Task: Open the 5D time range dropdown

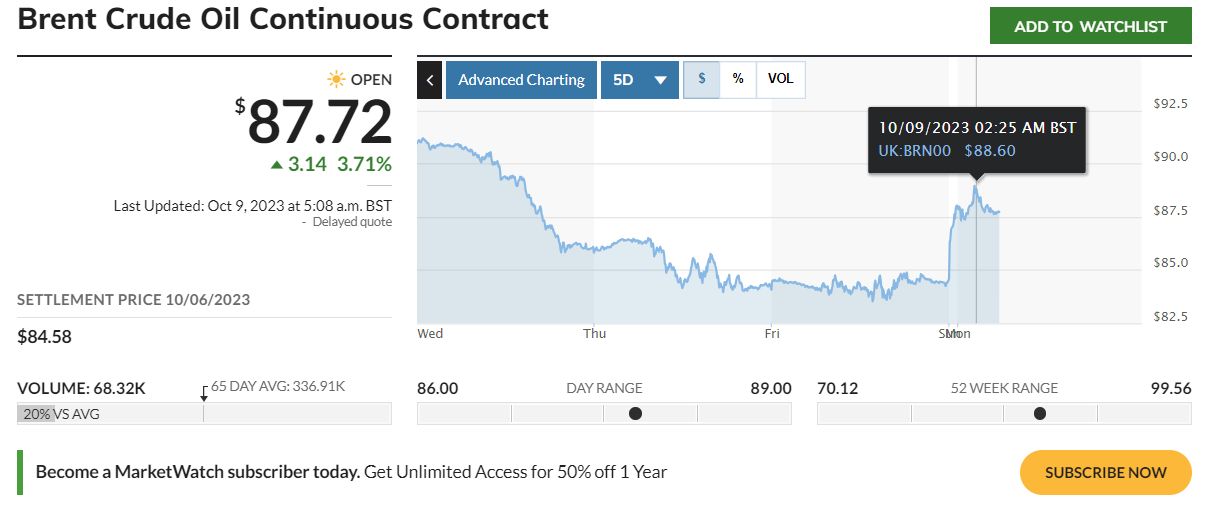Action: [x=640, y=80]
